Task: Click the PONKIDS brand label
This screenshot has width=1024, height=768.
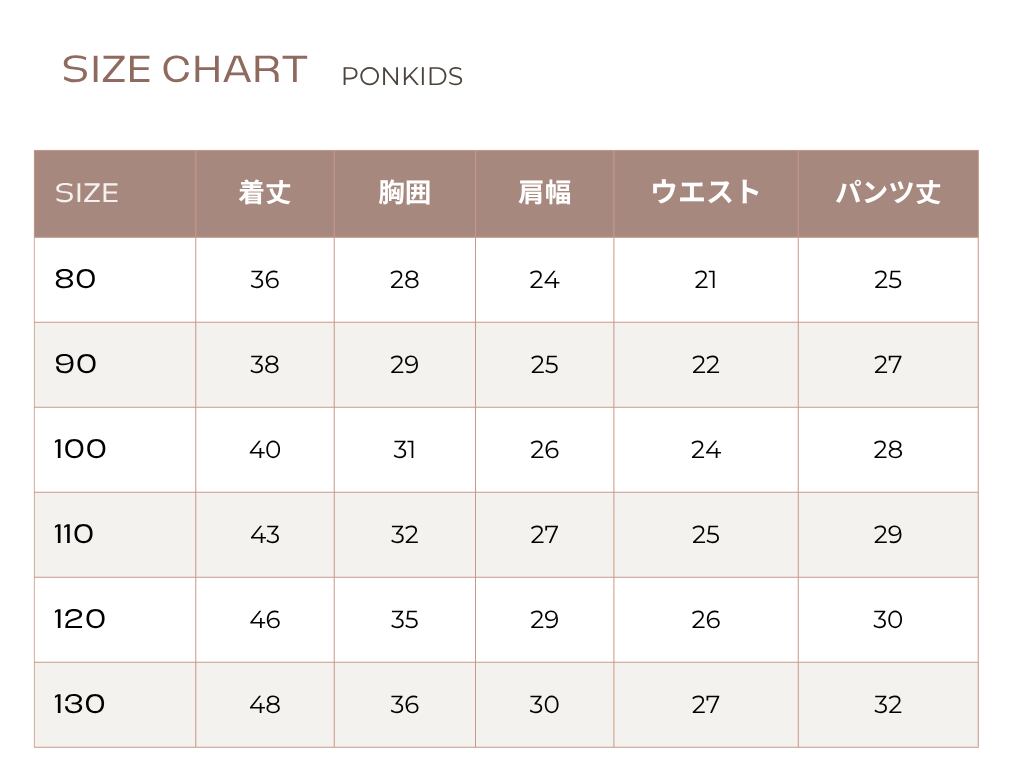Action: [x=402, y=77]
